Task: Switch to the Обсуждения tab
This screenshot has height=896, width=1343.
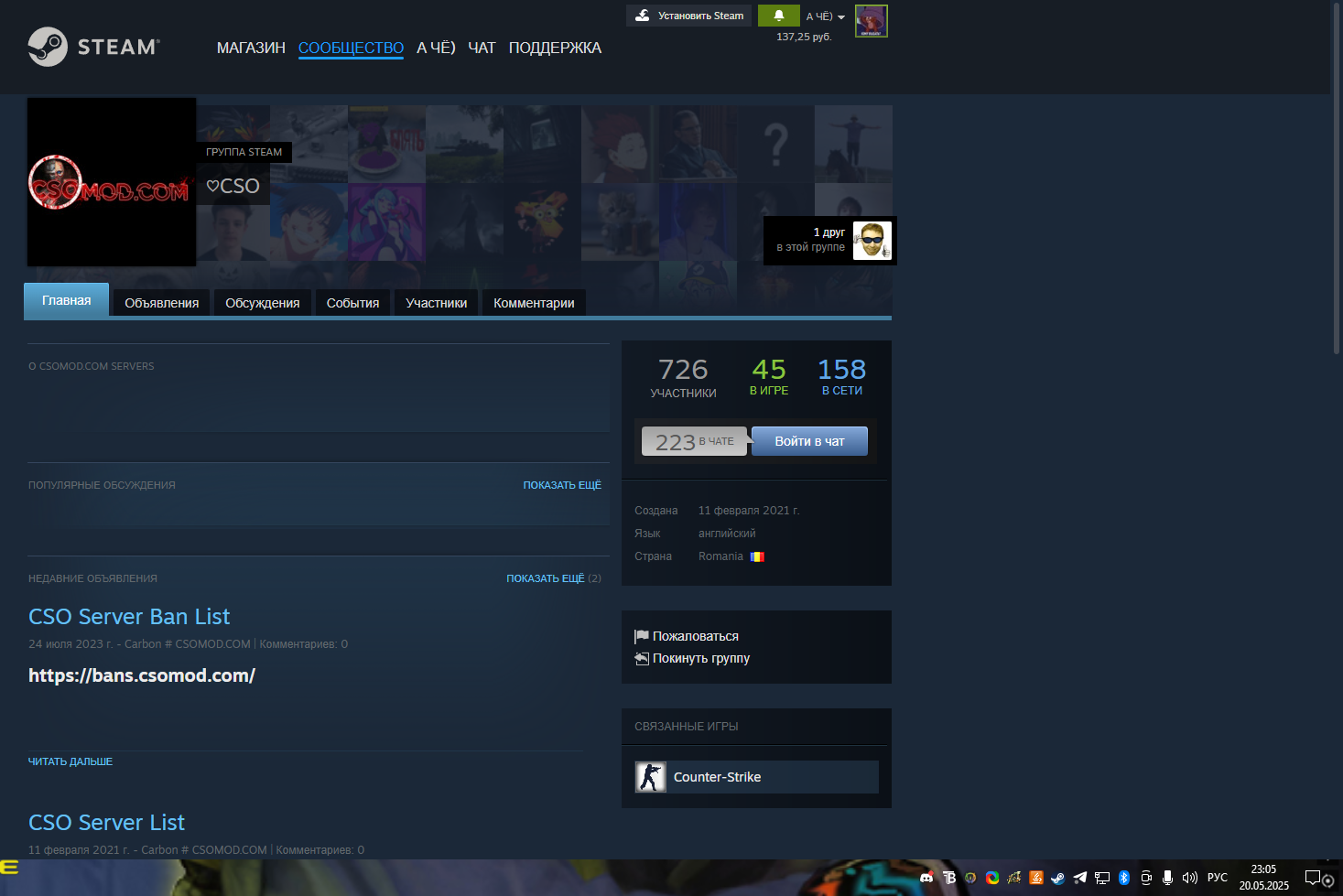Action: 262,303
